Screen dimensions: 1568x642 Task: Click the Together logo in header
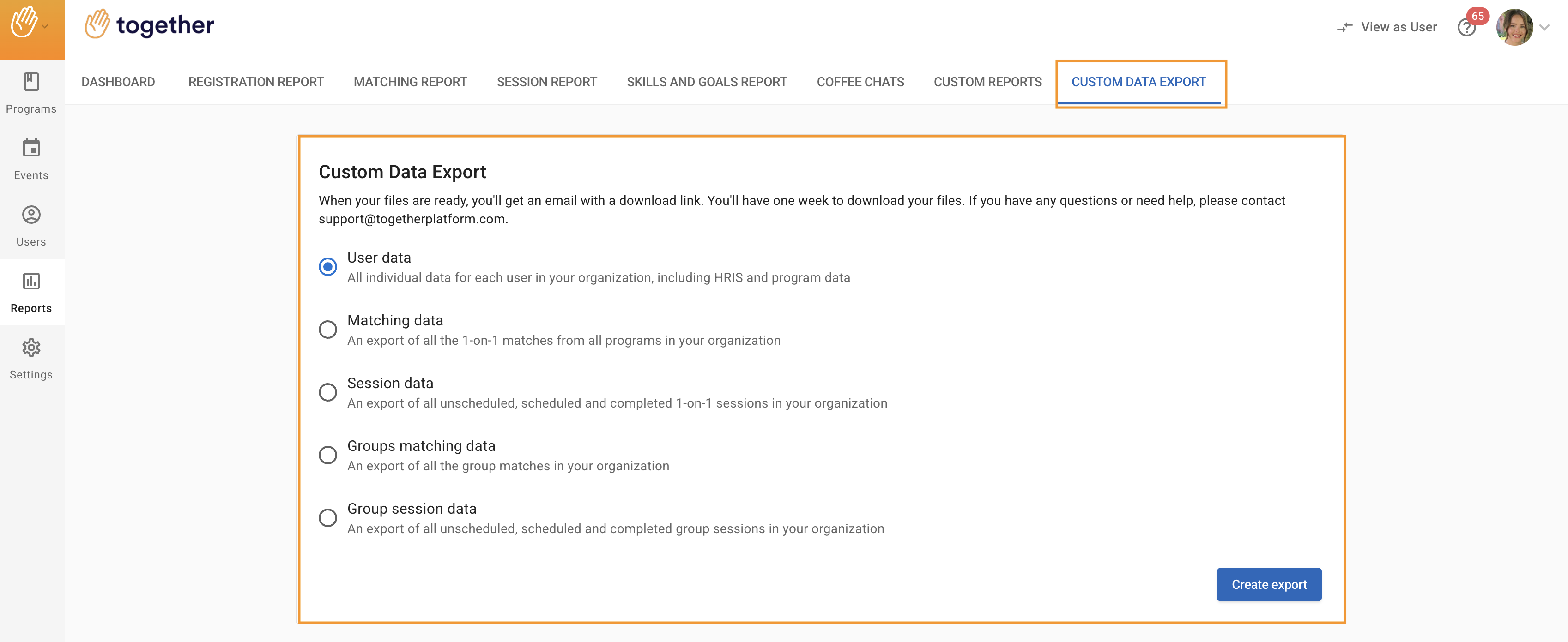[x=149, y=25]
